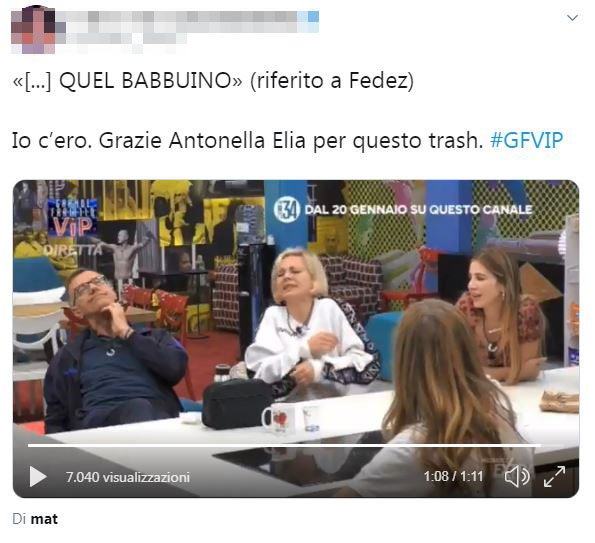595x543 pixels.
Task: Open the tweet options chevron menu
Action: coord(572,18)
